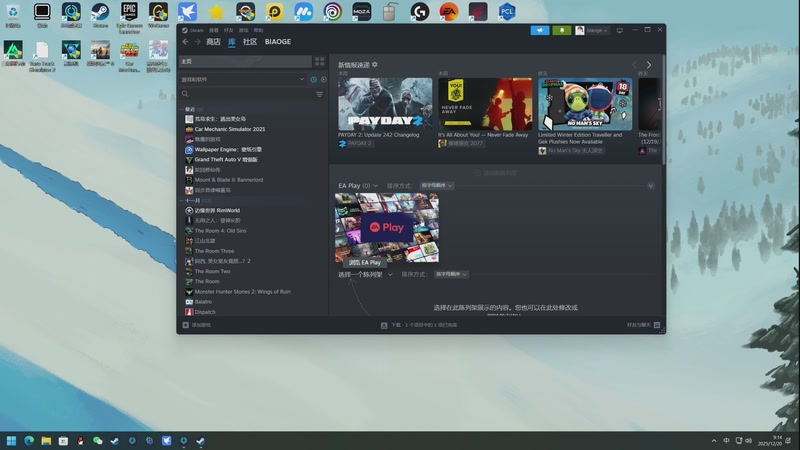Expand the games and software filter dropdown
Screen dimensions: 800x450
pyautogui.click(x=243, y=80)
